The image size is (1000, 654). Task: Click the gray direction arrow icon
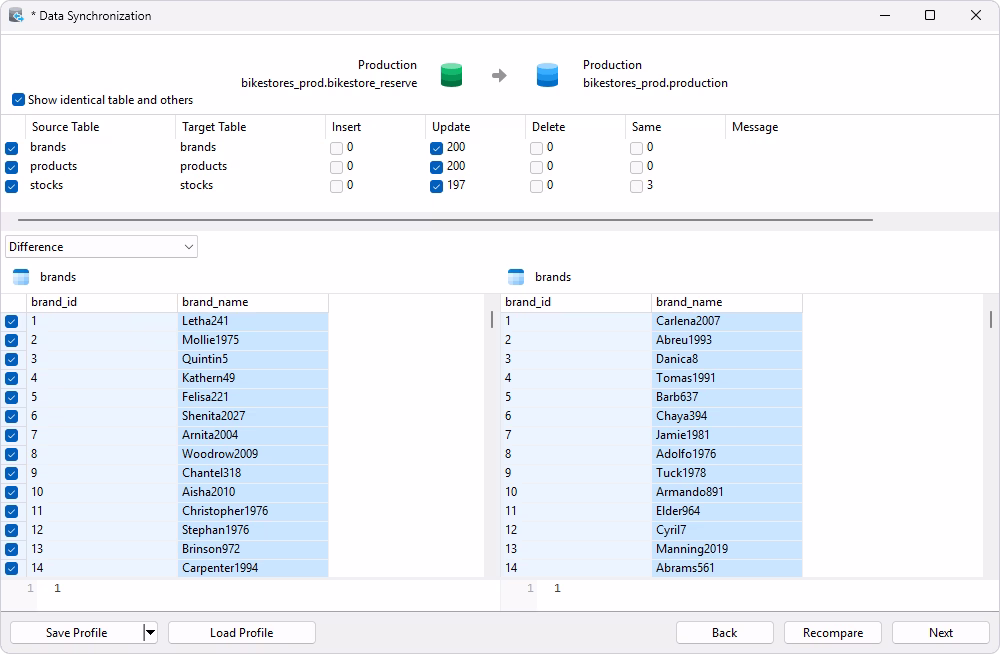(x=499, y=76)
